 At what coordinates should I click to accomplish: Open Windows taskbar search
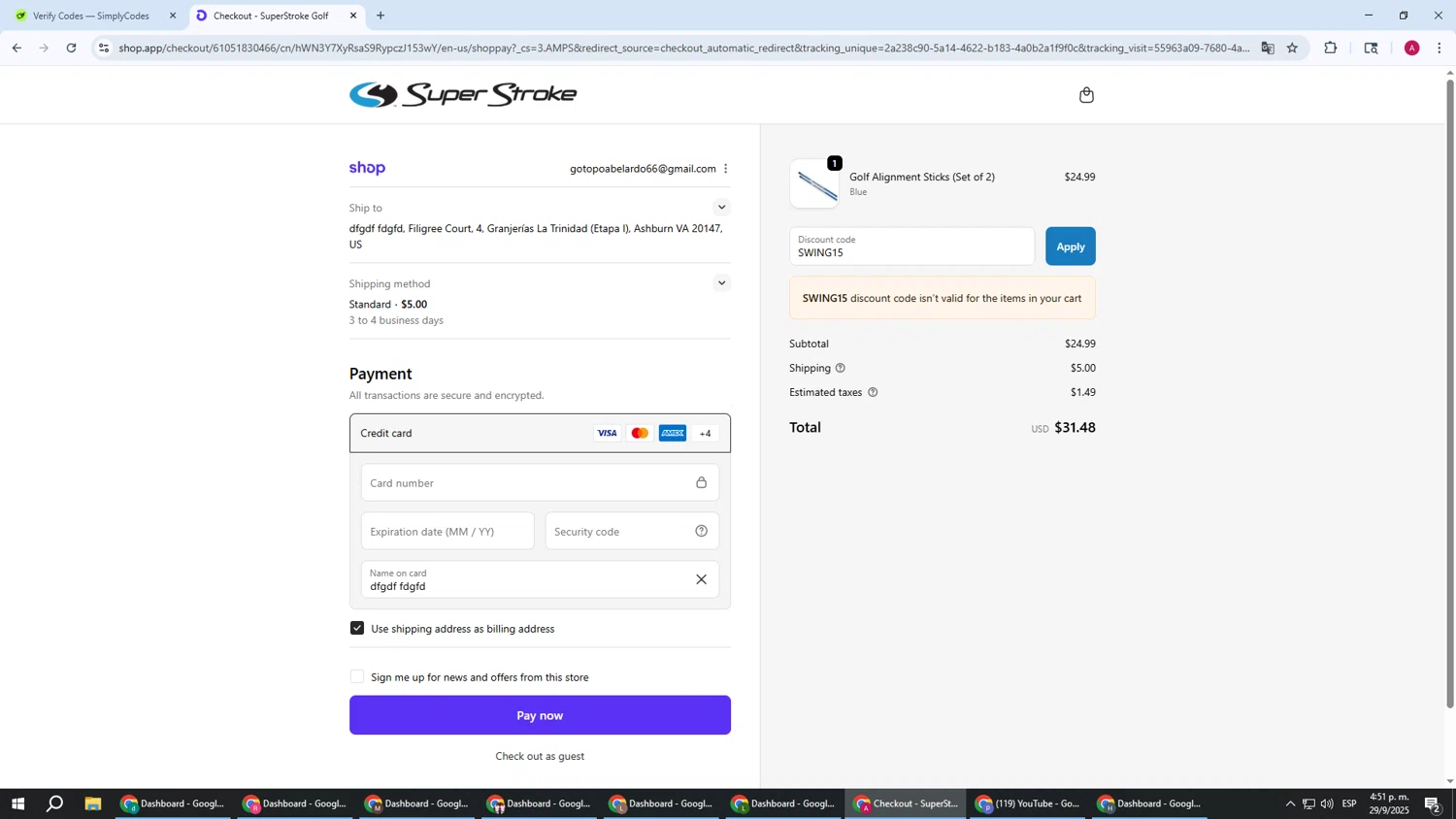[x=55, y=803]
